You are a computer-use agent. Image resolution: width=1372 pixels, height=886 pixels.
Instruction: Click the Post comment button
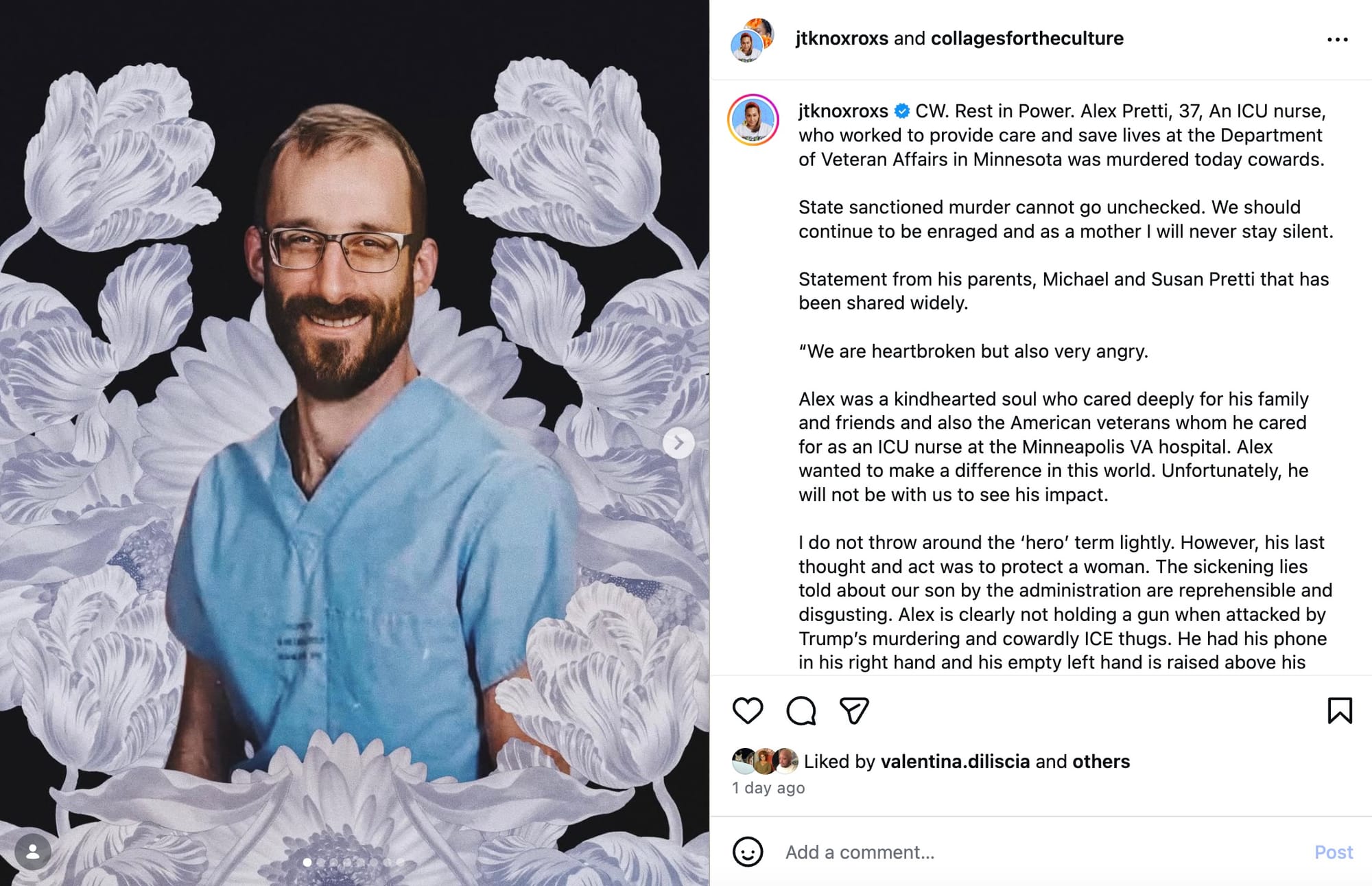pos(1333,852)
